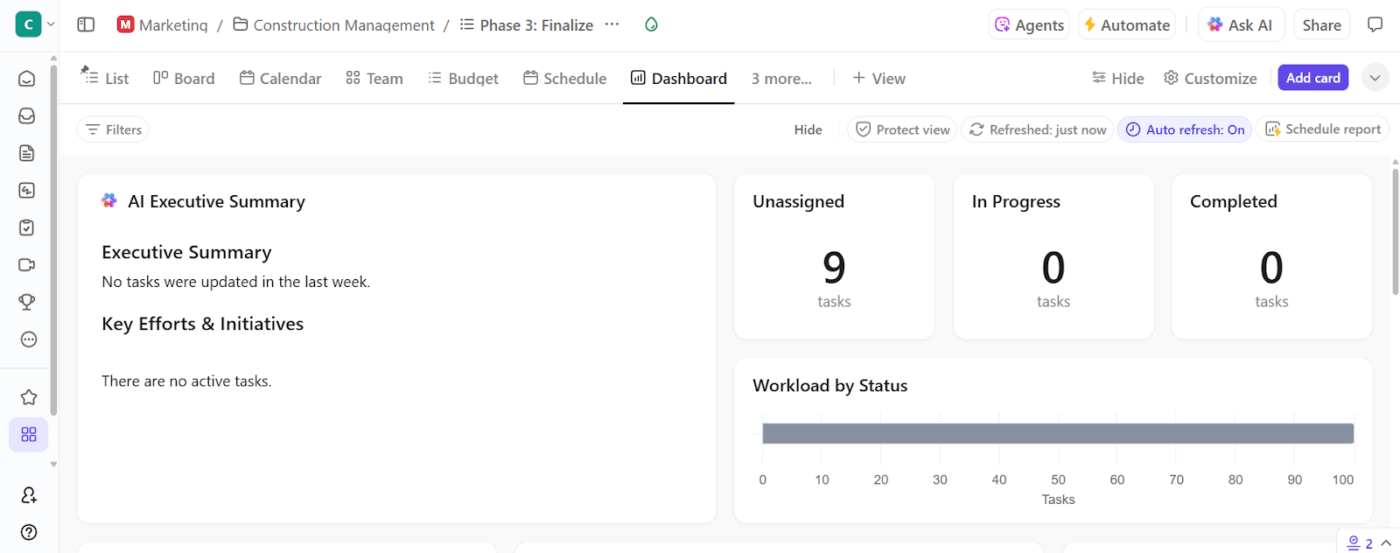Screen dimensions: 1400x553
Task: Click the Add card button
Action: click(1312, 78)
